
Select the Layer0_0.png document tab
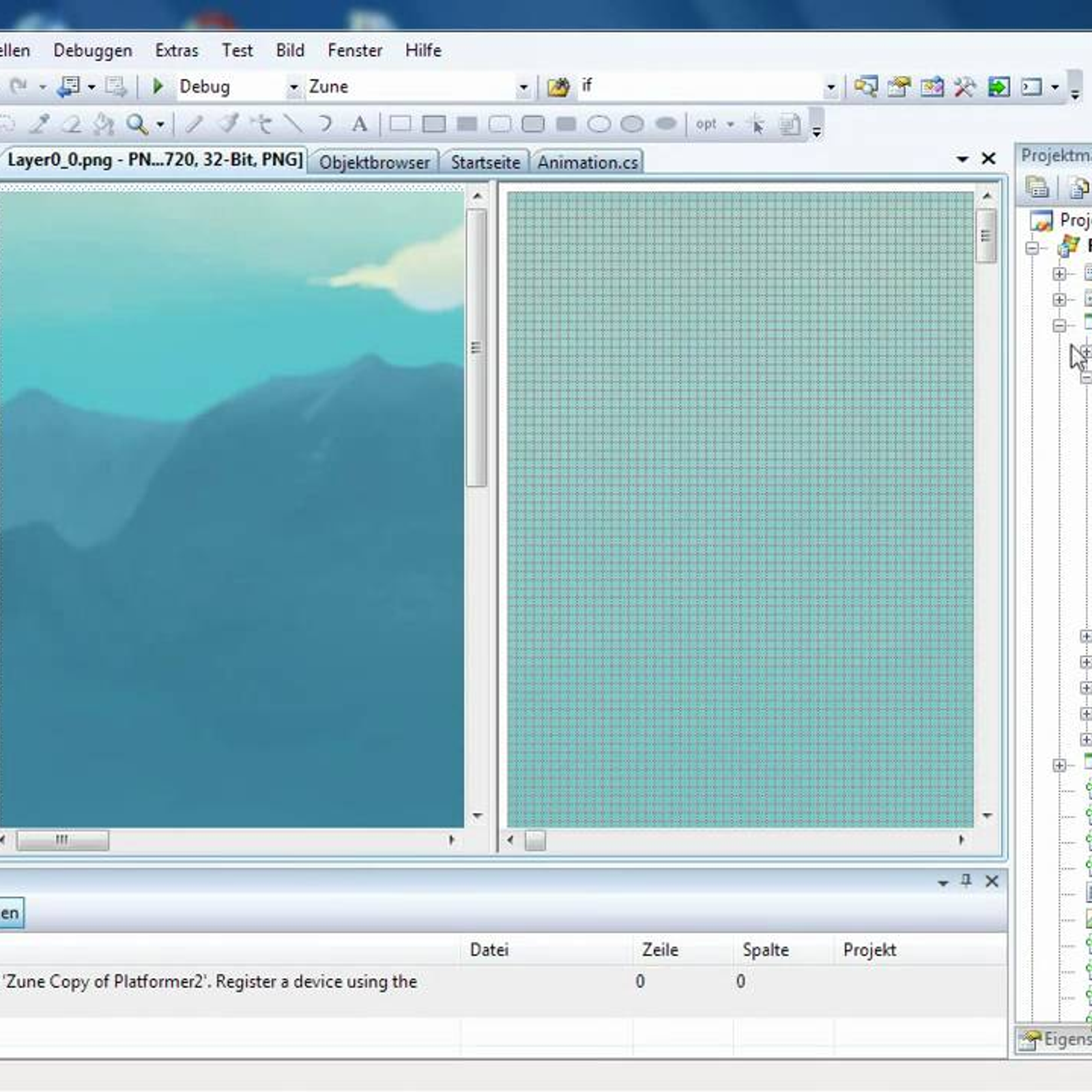(x=154, y=160)
